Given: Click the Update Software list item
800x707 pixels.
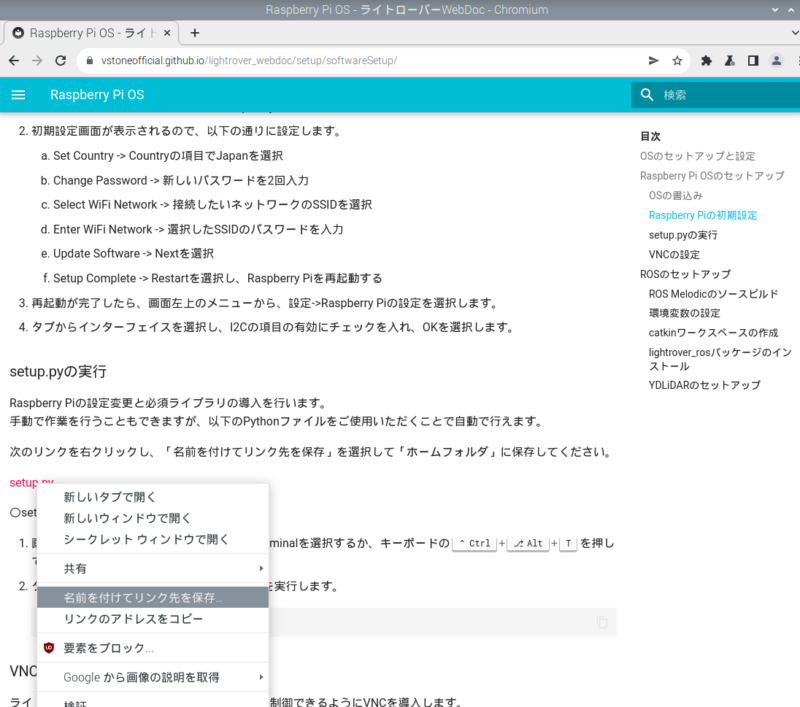Looking at the screenshot, I should [134, 254].
